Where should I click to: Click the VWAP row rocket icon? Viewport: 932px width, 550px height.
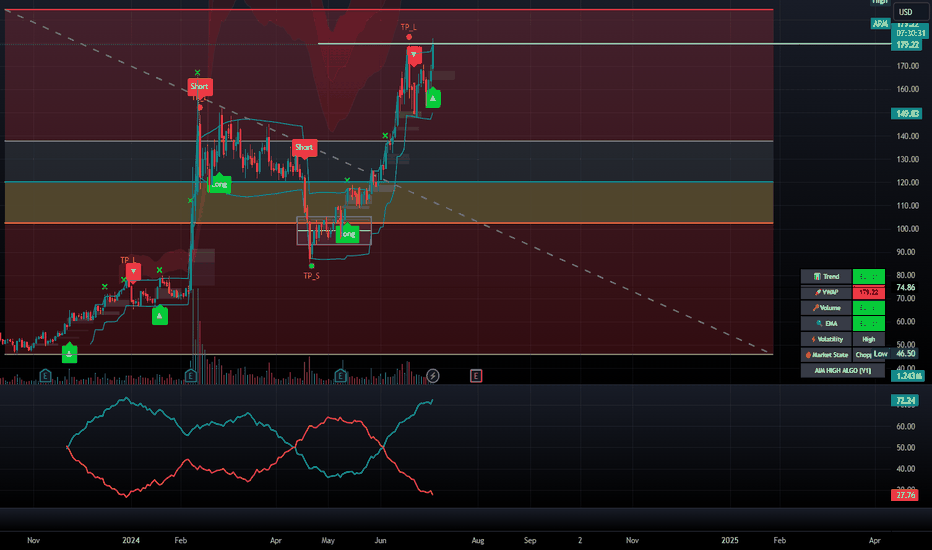[818, 293]
